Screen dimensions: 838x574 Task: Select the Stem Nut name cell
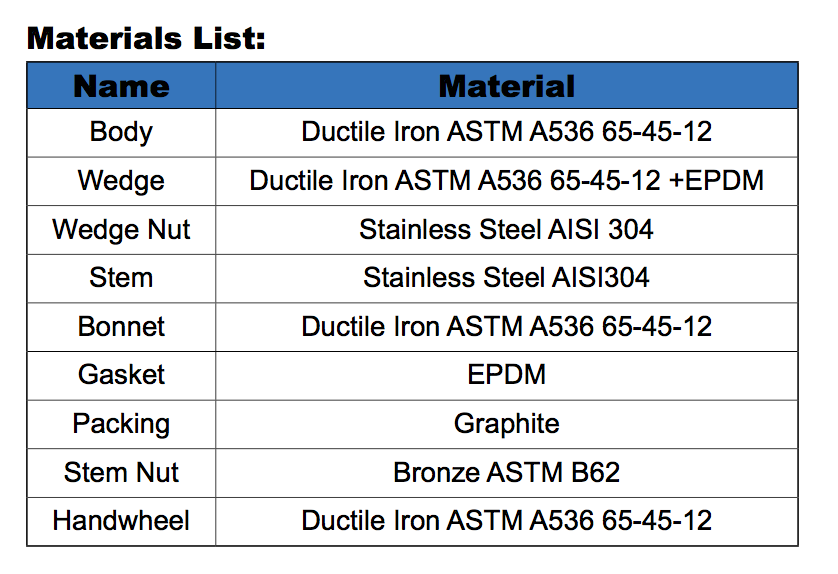[x=121, y=472]
